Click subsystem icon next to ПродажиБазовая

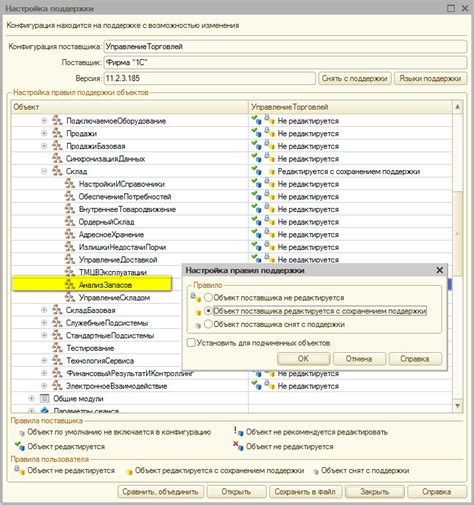[57, 146]
